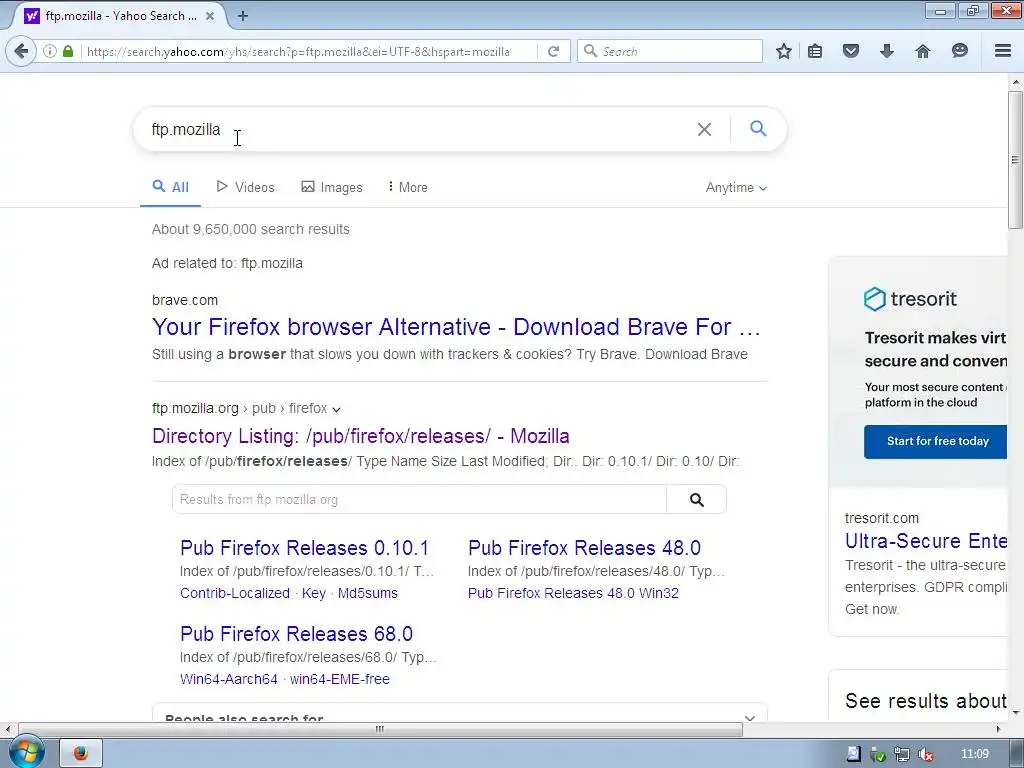Click the search magnifier in Firefox search box

point(590,51)
